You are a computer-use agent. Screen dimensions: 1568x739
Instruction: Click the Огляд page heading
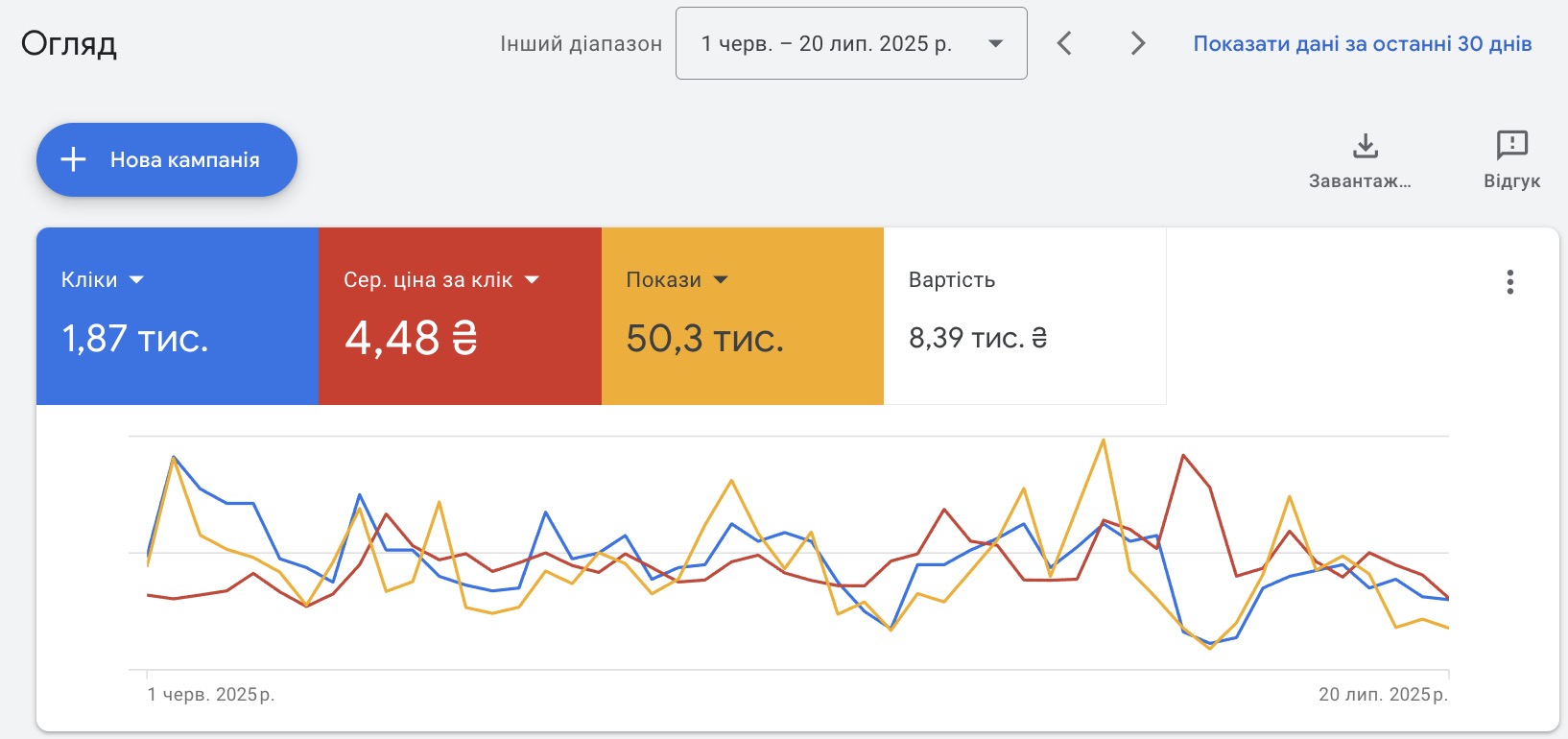tap(69, 43)
